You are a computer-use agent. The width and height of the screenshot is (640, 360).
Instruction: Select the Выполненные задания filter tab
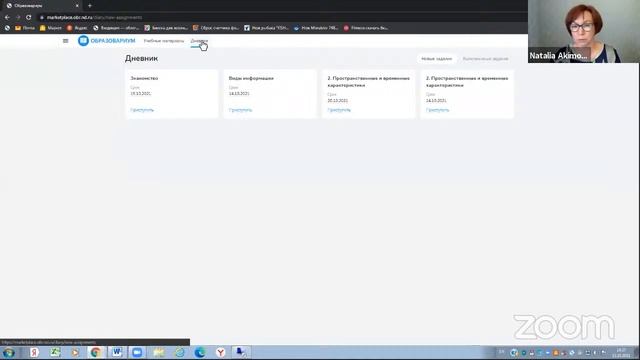tap(485, 59)
